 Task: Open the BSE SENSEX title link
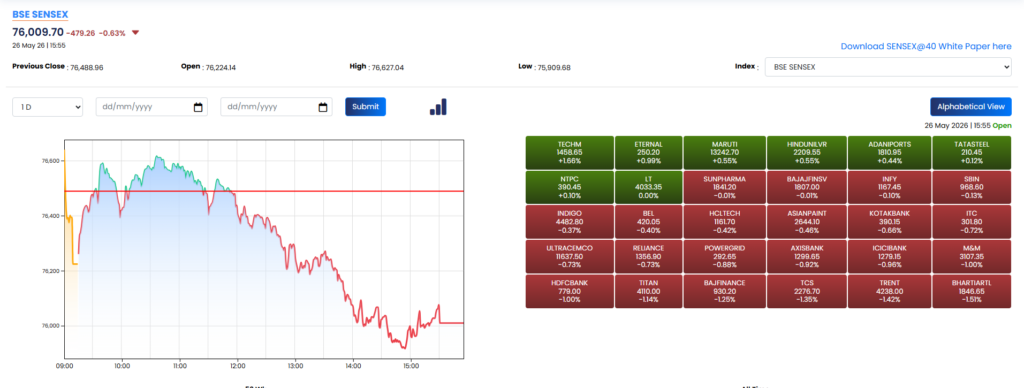(x=40, y=14)
